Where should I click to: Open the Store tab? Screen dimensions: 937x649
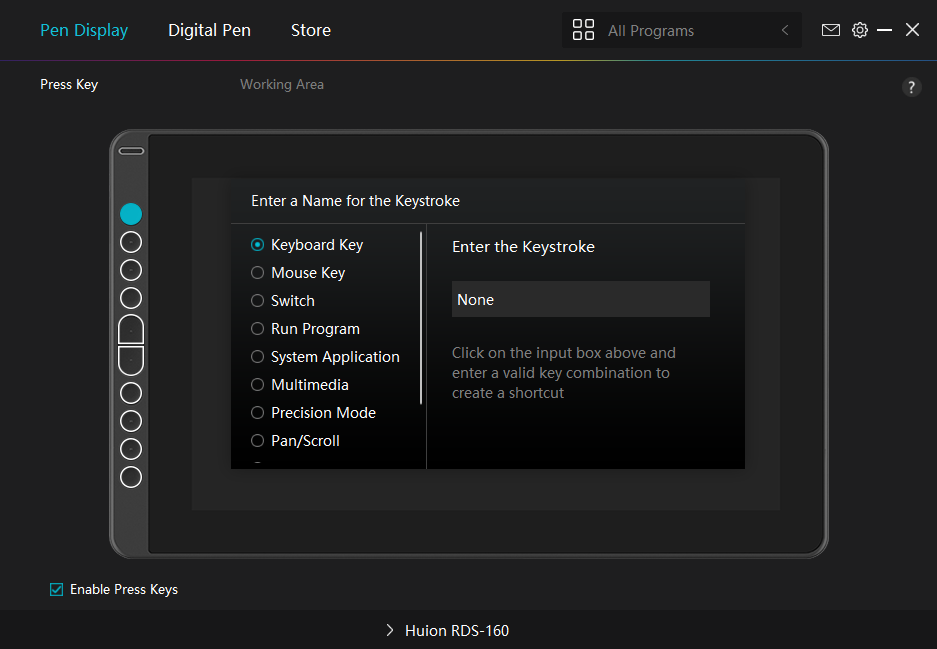coord(310,30)
